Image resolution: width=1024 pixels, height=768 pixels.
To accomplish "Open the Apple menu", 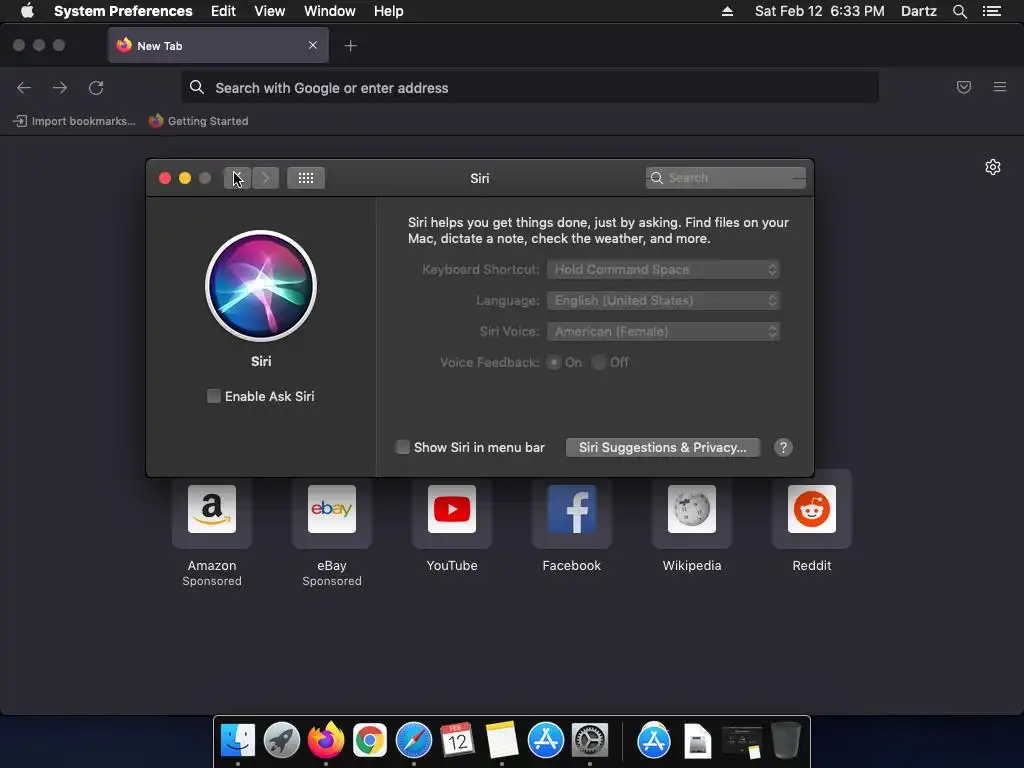I will (x=27, y=10).
